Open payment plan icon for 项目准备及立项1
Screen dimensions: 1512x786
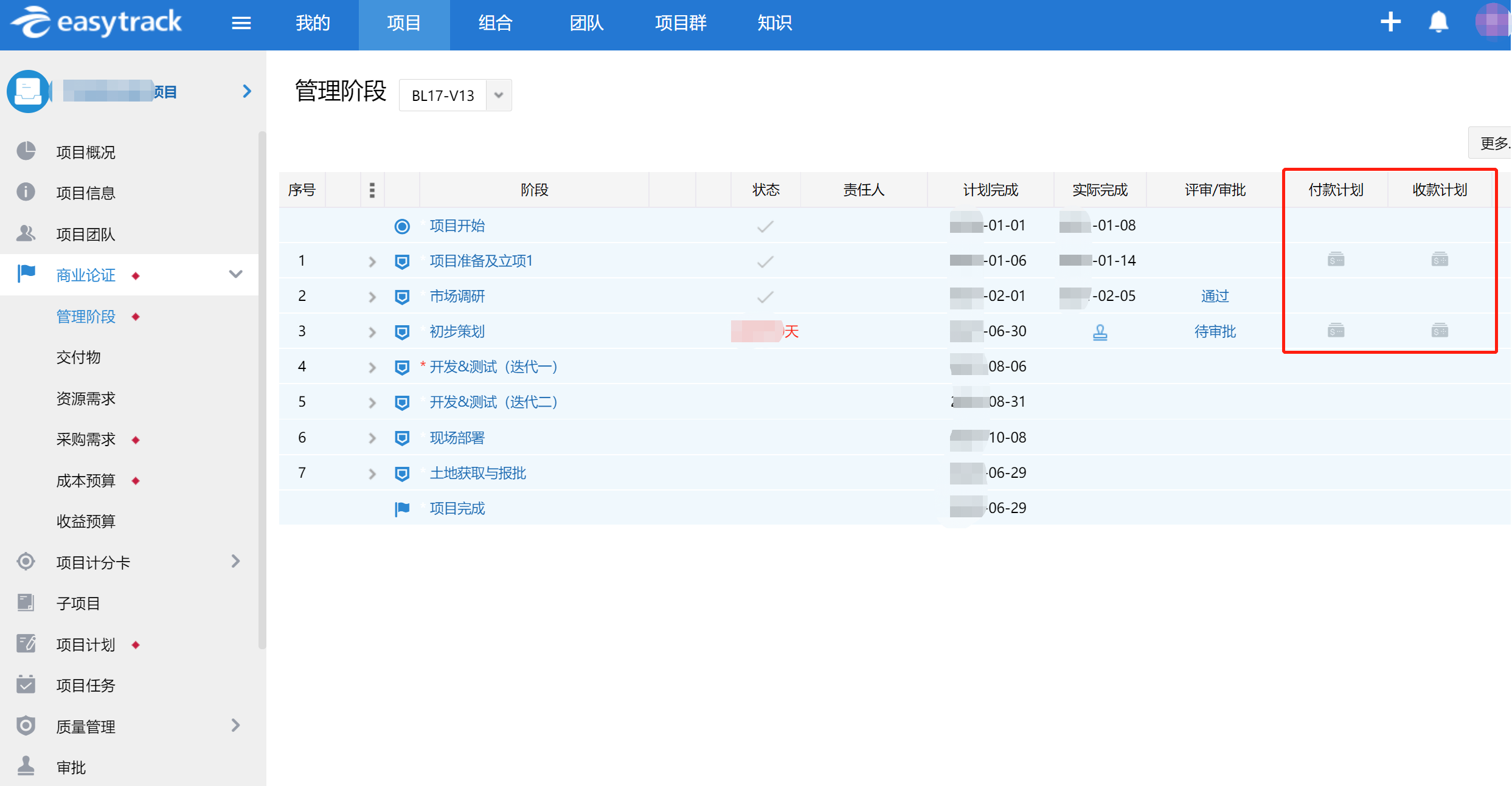point(1336,260)
